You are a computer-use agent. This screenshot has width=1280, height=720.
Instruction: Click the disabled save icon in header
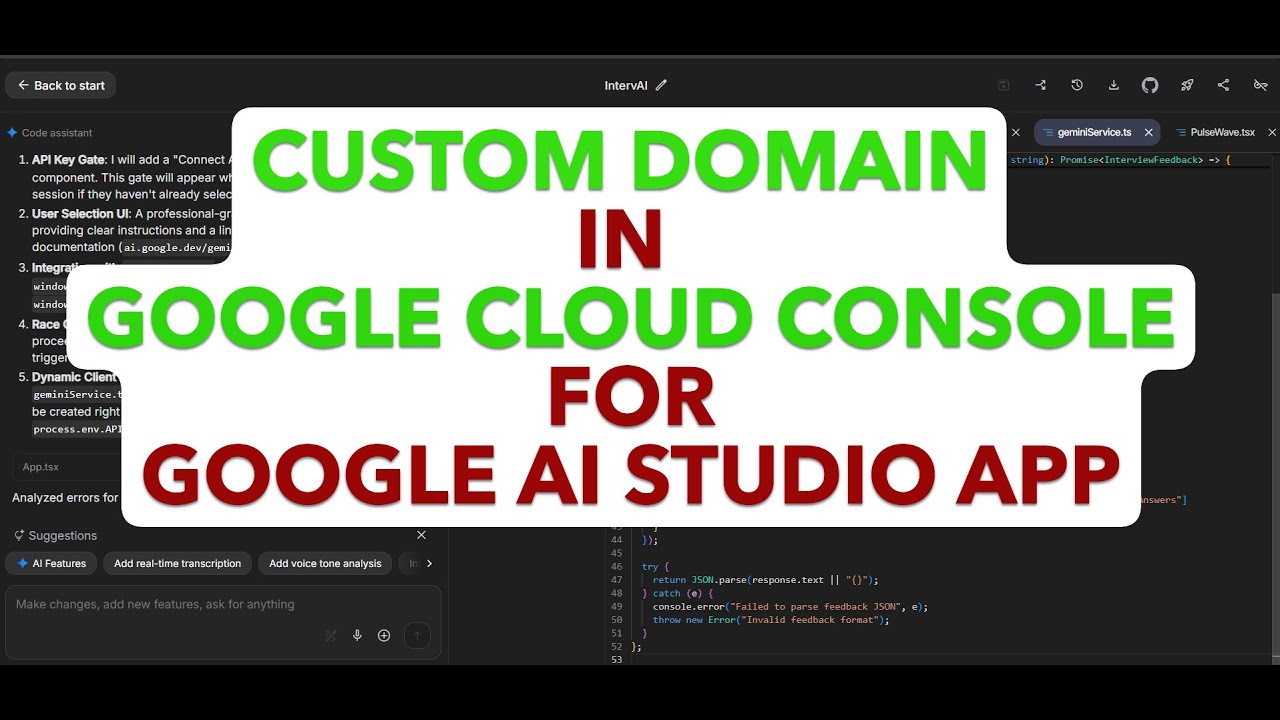pyautogui.click(x=1004, y=86)
